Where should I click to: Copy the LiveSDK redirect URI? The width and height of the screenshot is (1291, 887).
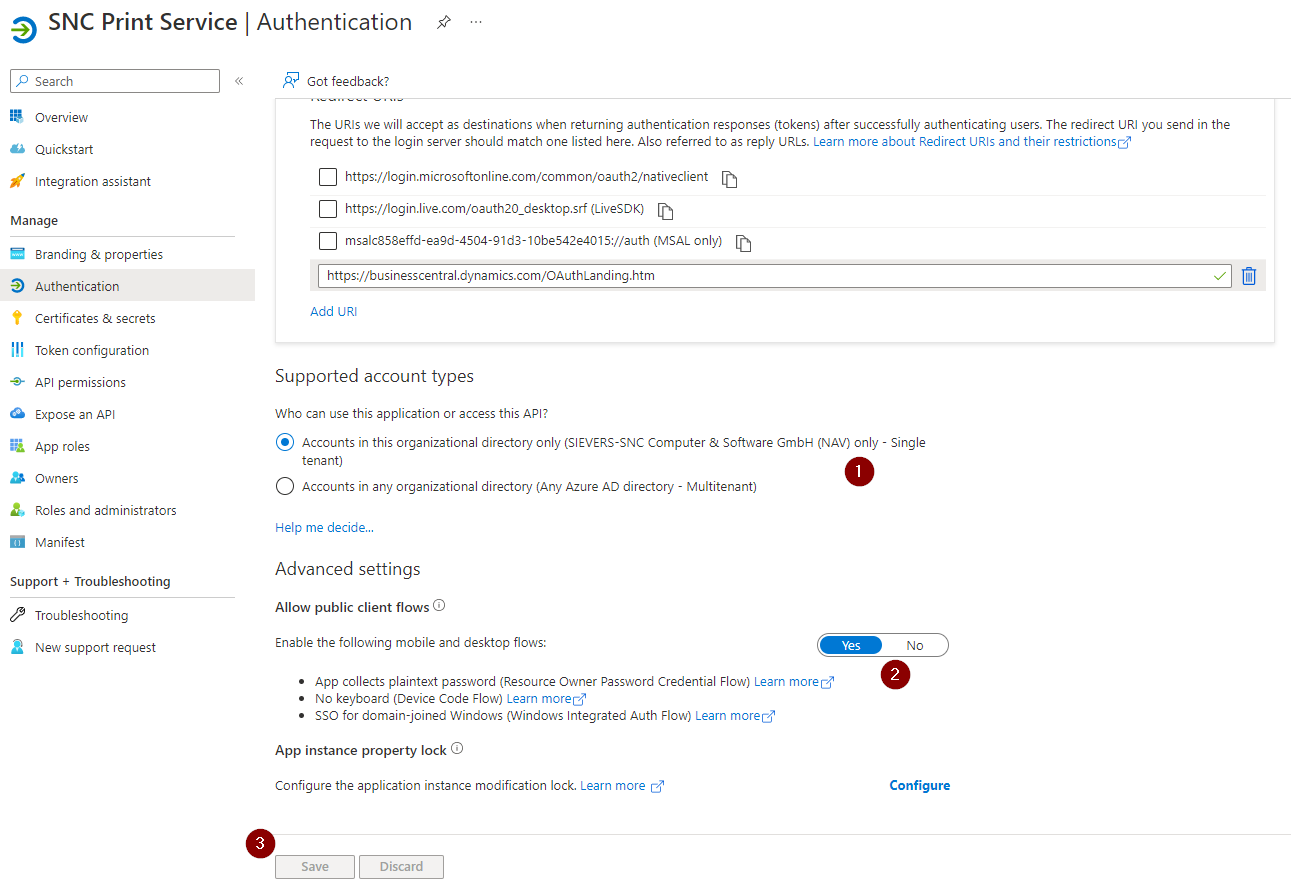[x=666, y=211]
